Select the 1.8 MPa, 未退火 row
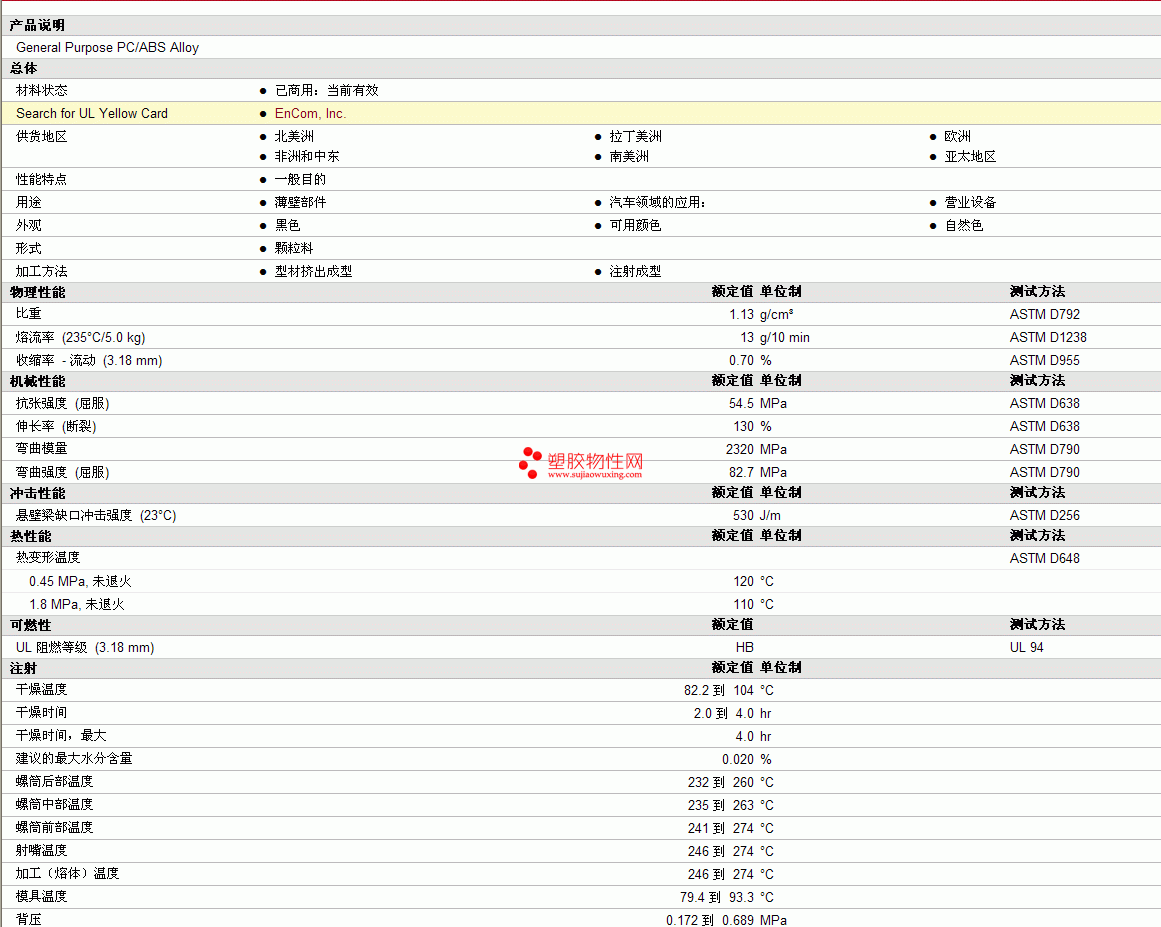The image size is (1161, 927). [x=580, y=604]
